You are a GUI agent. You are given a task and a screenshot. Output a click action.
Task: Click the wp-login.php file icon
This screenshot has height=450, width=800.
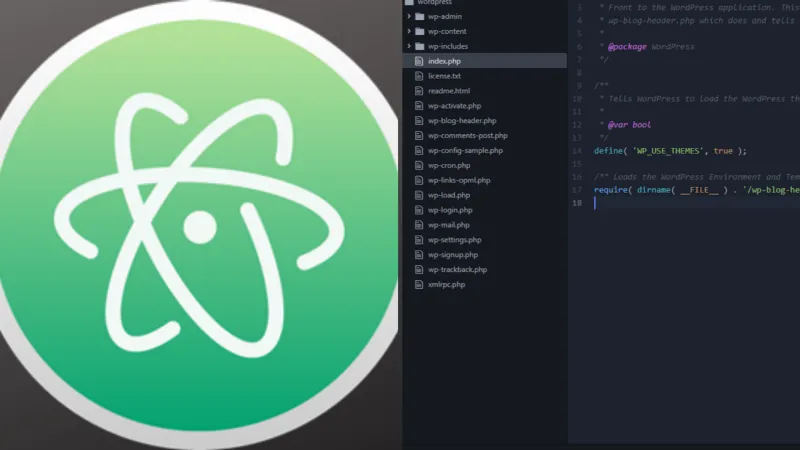[x=419, y=210]
